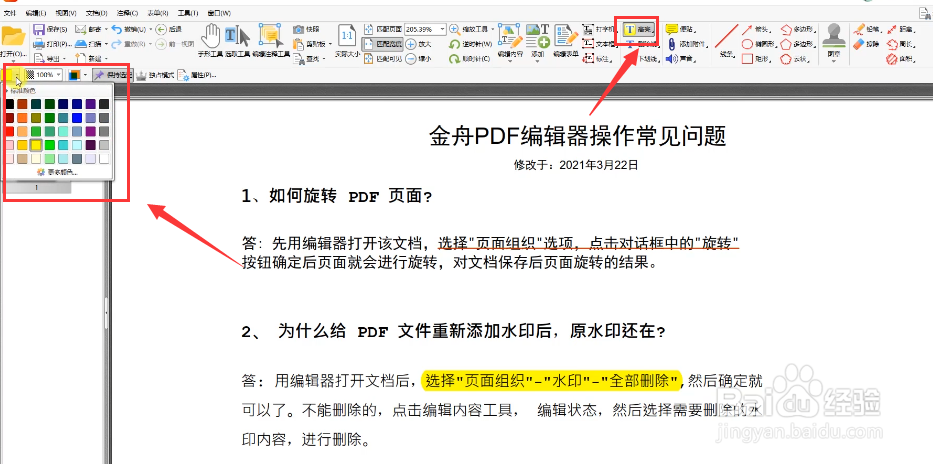Click the Export icon
This screenshot has width=933, height=464.
tap(39, 58)
